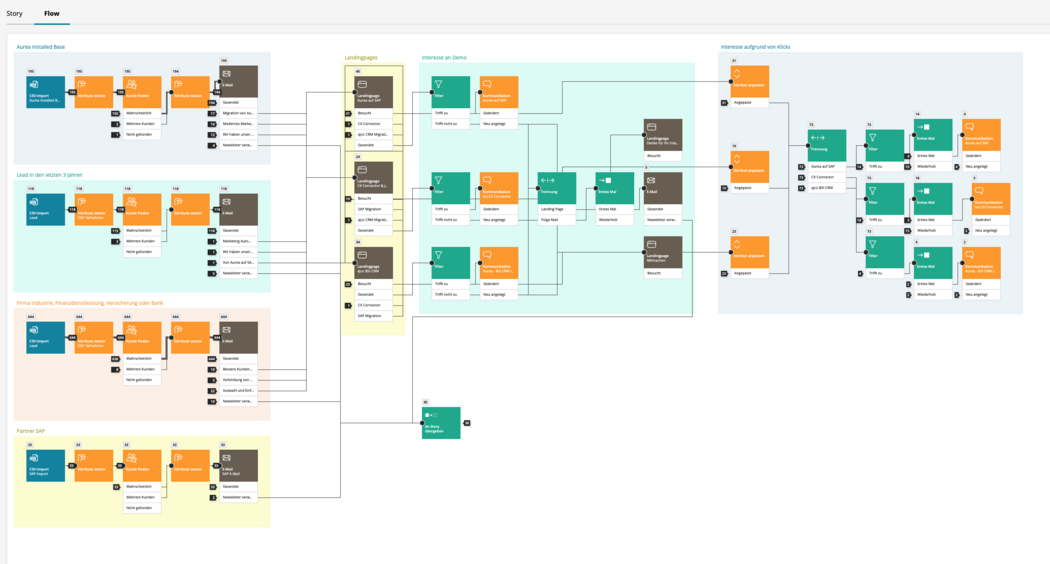Open Landingpage Danke für Ihr Interesse node
Screen dimensions: 1050x564
663,135
